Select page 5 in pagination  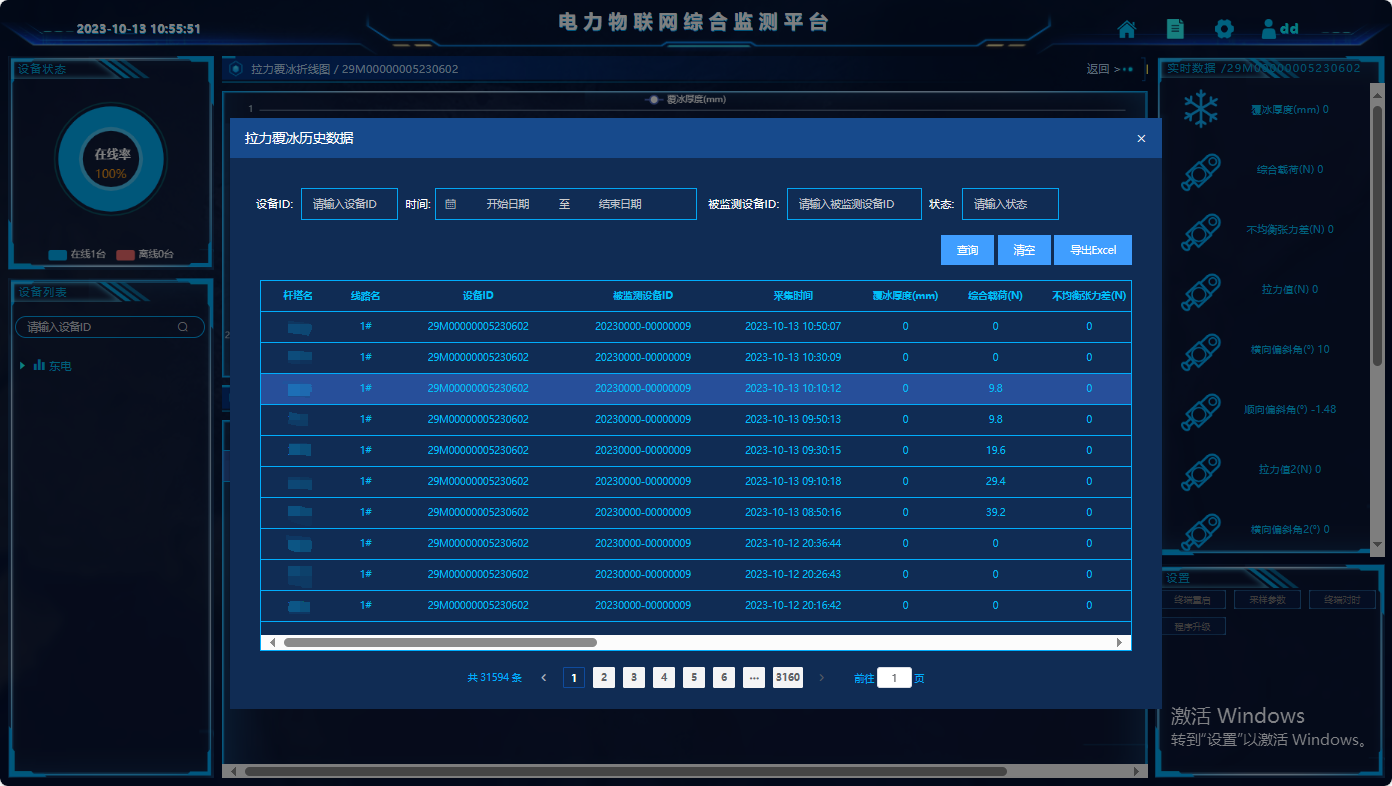(x=694, y=678)
